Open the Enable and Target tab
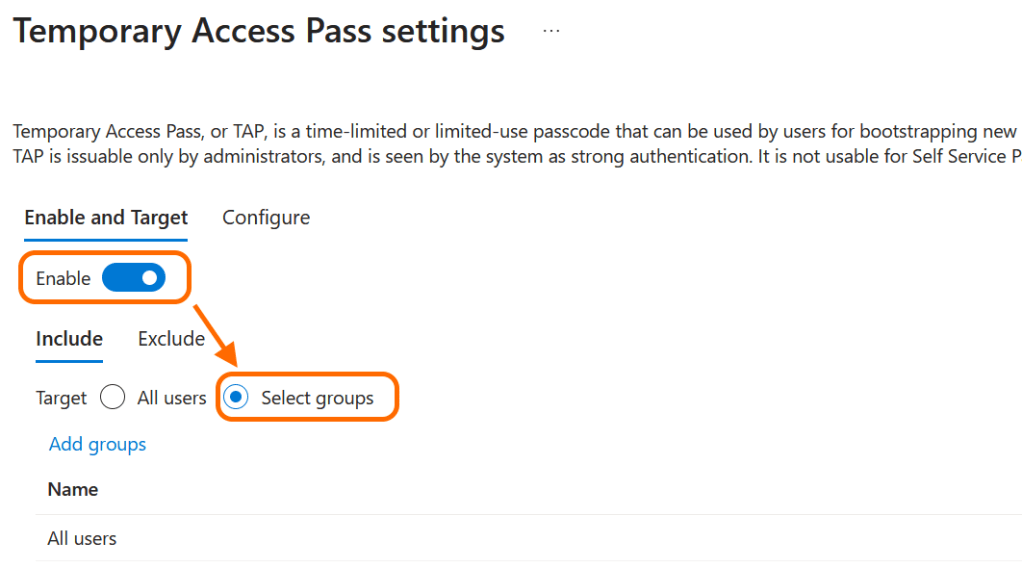The height and width of the screenshot is (568, 1022). [106, 217]
